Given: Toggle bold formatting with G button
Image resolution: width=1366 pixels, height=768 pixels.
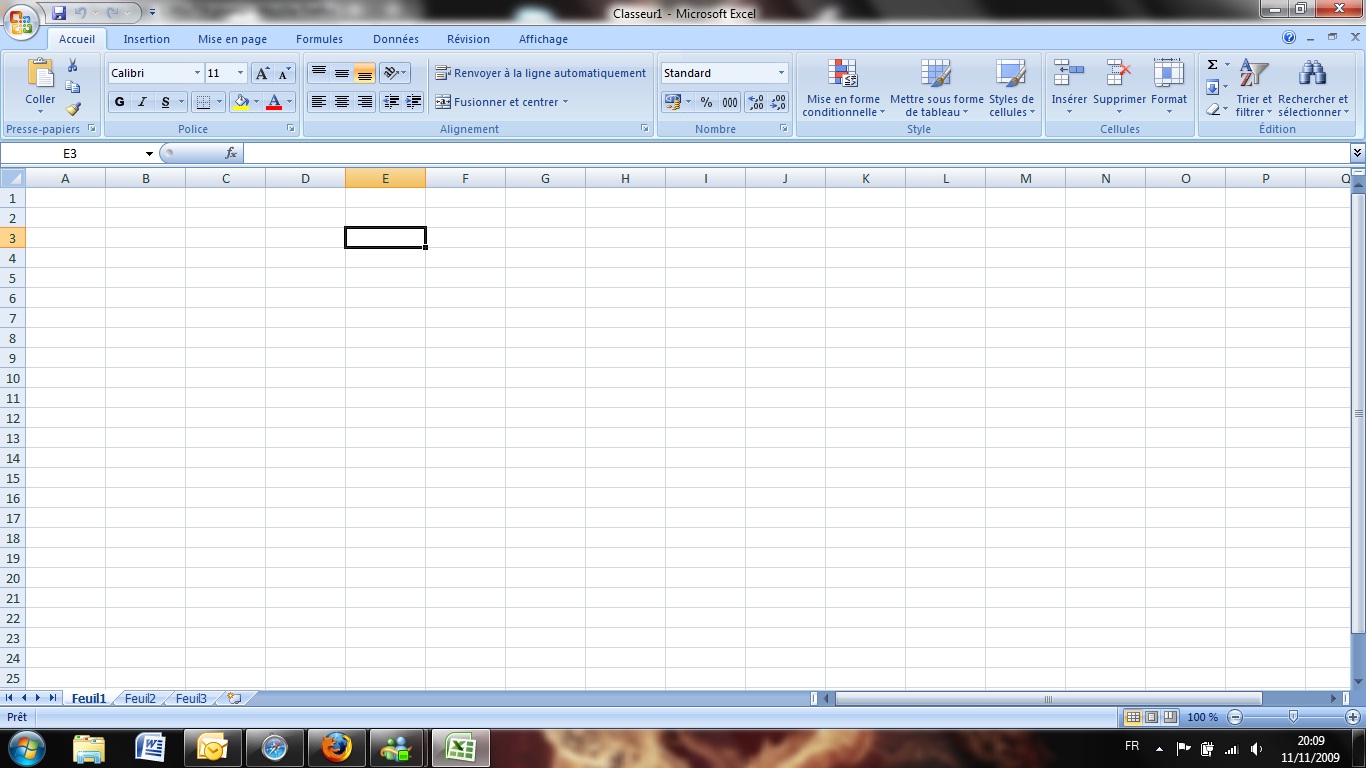Looking at the screenshot, I should coord(120,102).
